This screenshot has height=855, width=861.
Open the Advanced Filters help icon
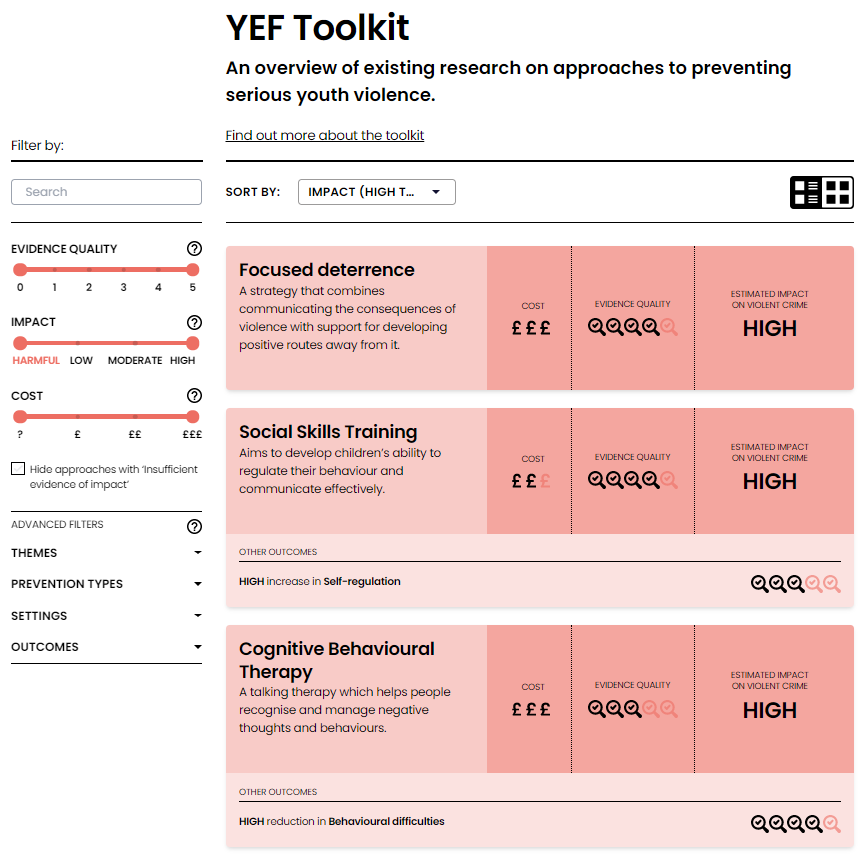tap(194, 526)
